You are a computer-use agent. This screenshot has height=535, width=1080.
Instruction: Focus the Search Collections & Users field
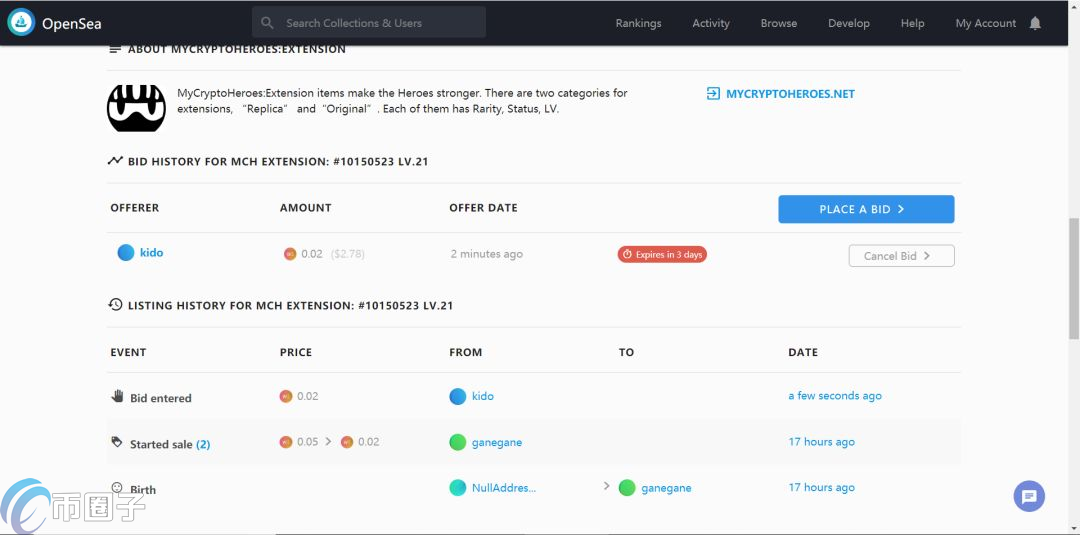[369, 23]
